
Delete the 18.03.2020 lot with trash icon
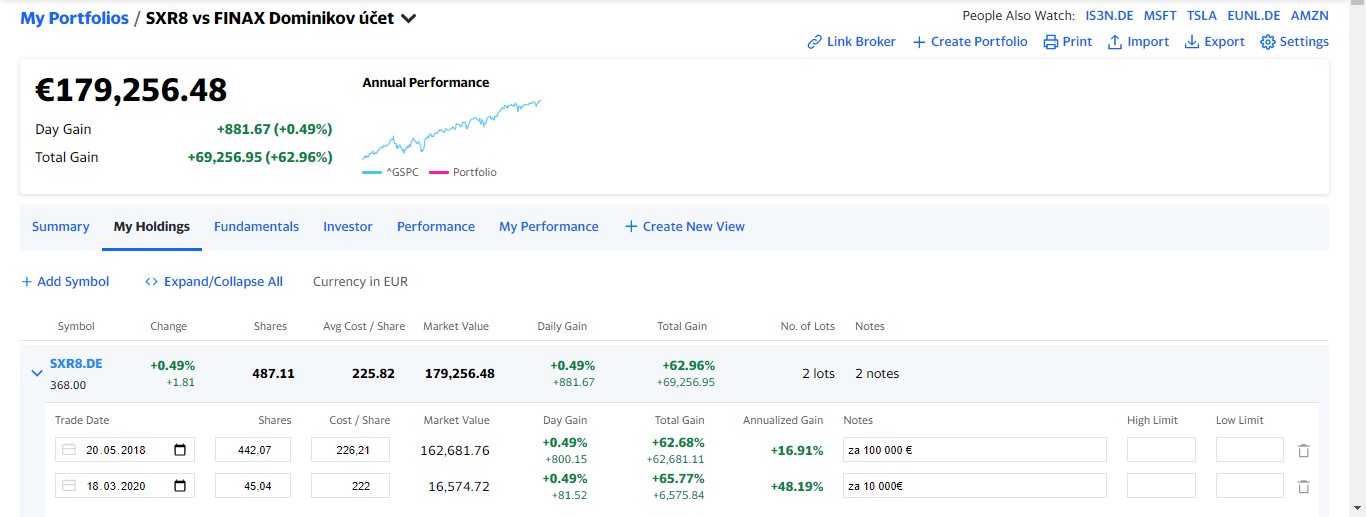(1303, 487)
